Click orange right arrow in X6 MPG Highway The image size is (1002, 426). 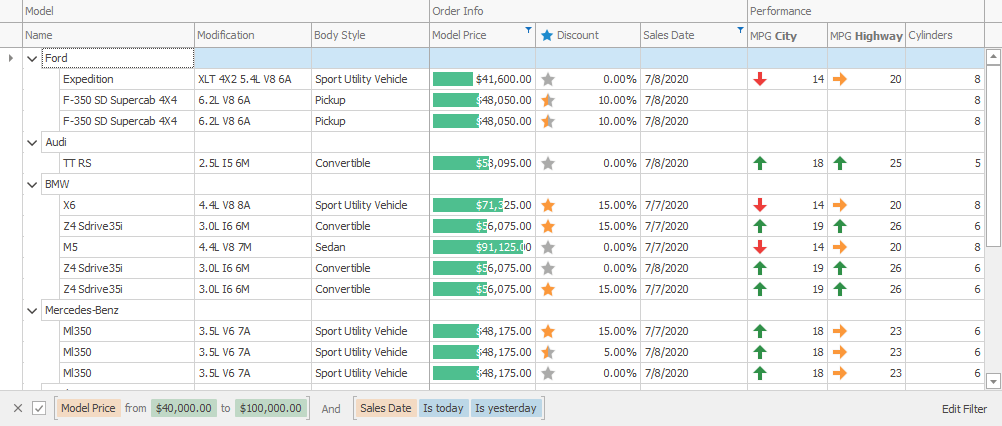coord(840,206)
